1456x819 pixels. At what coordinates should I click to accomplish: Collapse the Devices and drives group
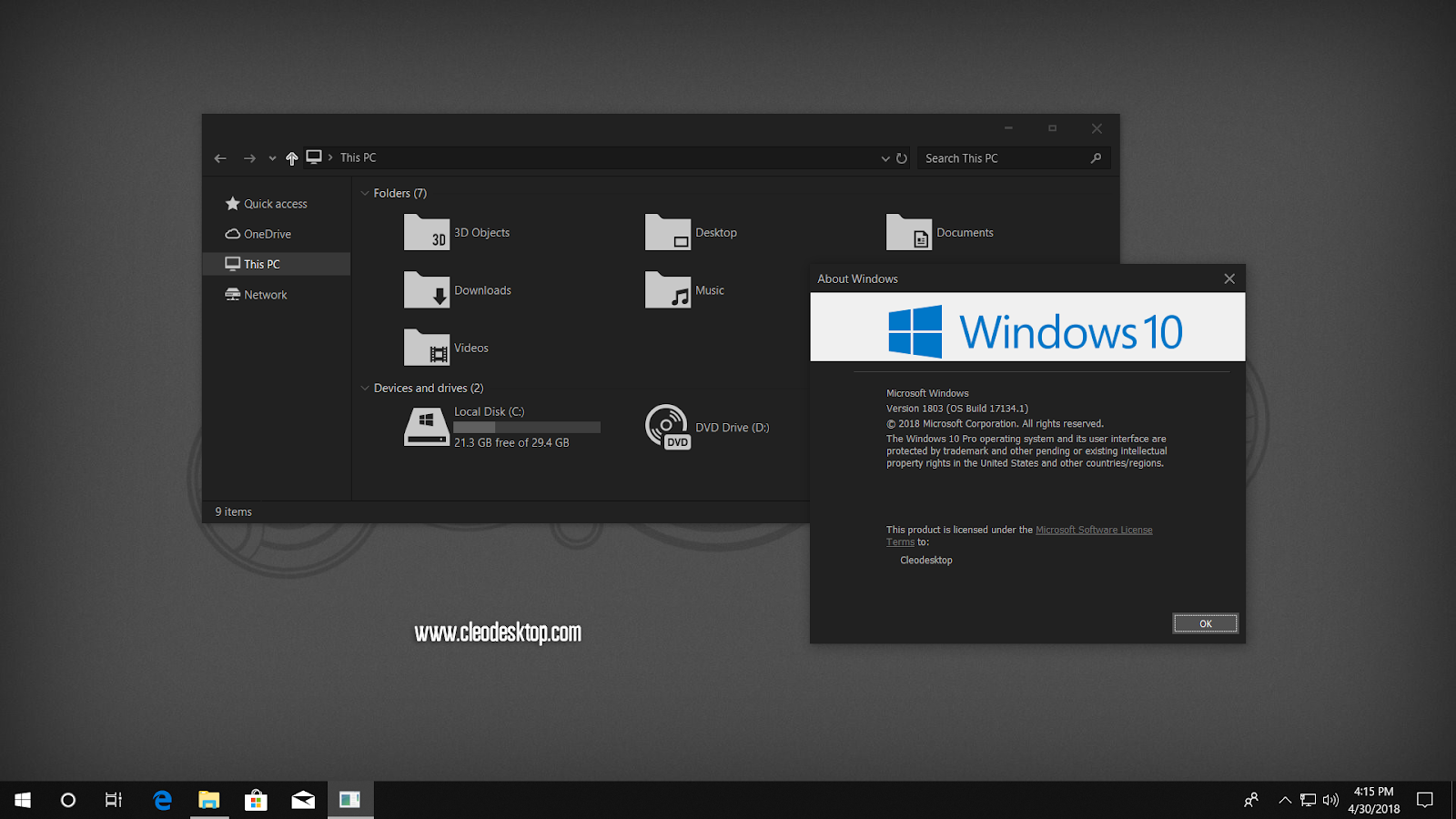point(365,388)
